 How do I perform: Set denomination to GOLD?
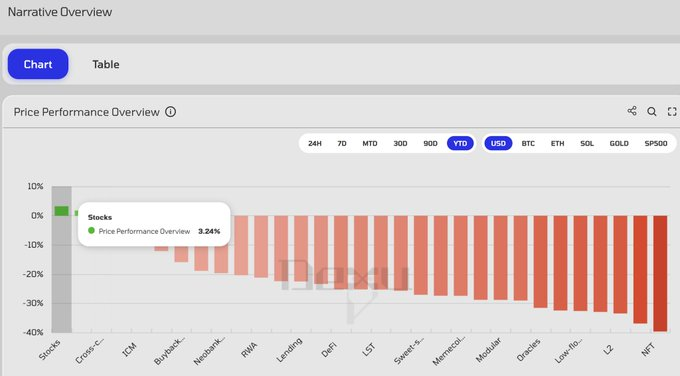point(619,144)
